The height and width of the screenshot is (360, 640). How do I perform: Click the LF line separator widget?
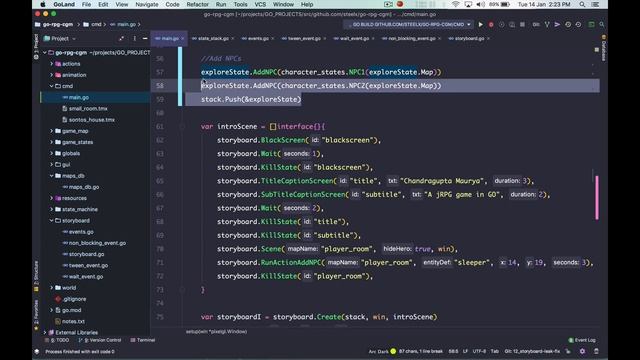tap(465, 351)
